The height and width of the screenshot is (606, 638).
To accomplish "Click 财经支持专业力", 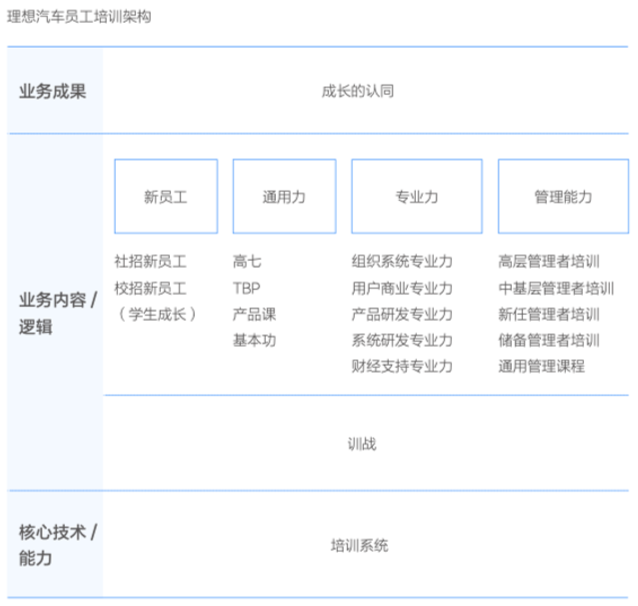I will 402,366.
